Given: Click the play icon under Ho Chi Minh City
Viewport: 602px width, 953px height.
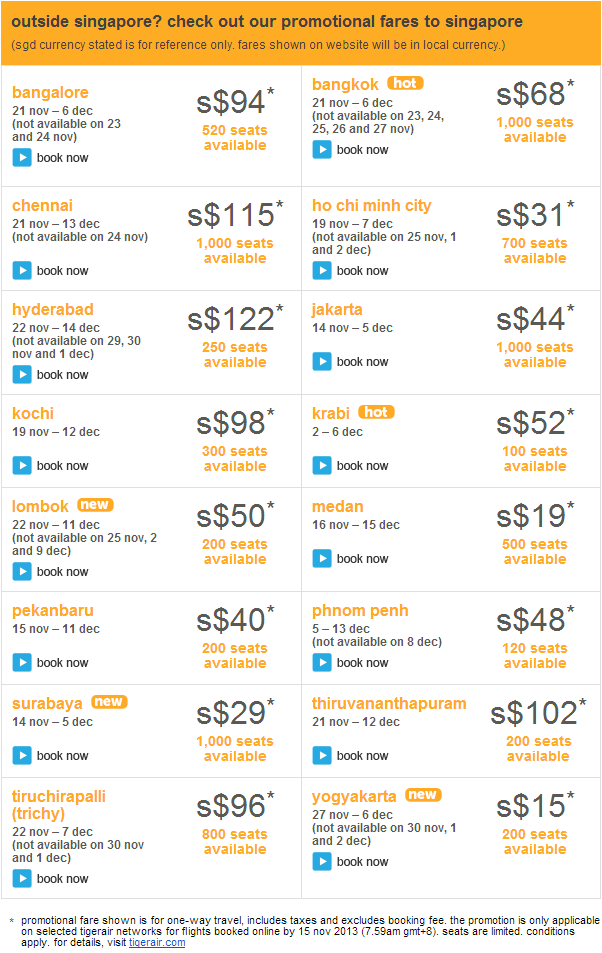Looking at the screenshot, I should point(322,270).
